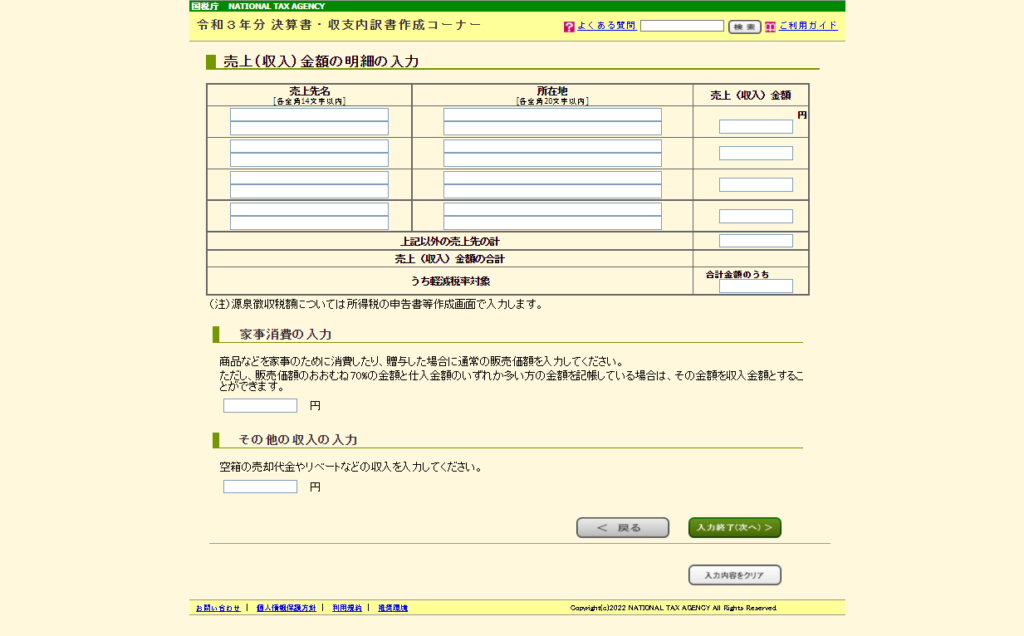
Task: Click the 上記以外の売上先の計 row label
Action: click(x=449, y=242)
